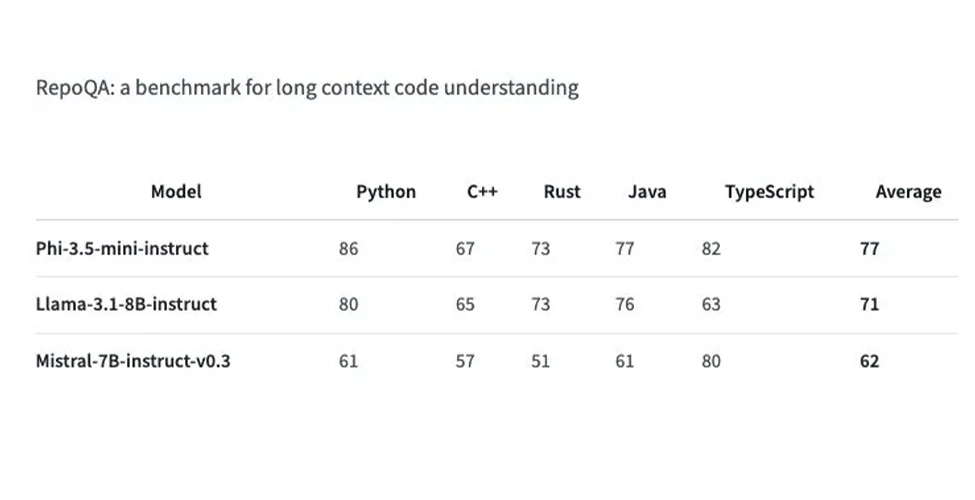Click the Java column header
This screenshot has height=500, width=975.
point(647,192)
